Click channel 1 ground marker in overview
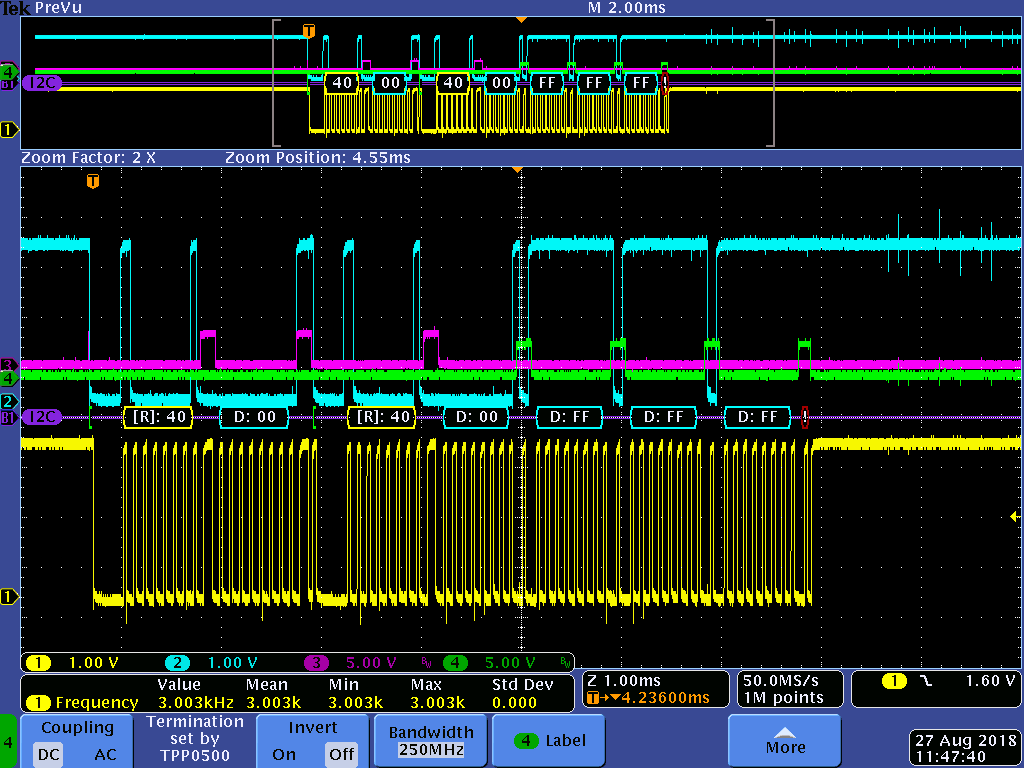This screenshot has height=768, width=1024. click(x=9, y=130)
